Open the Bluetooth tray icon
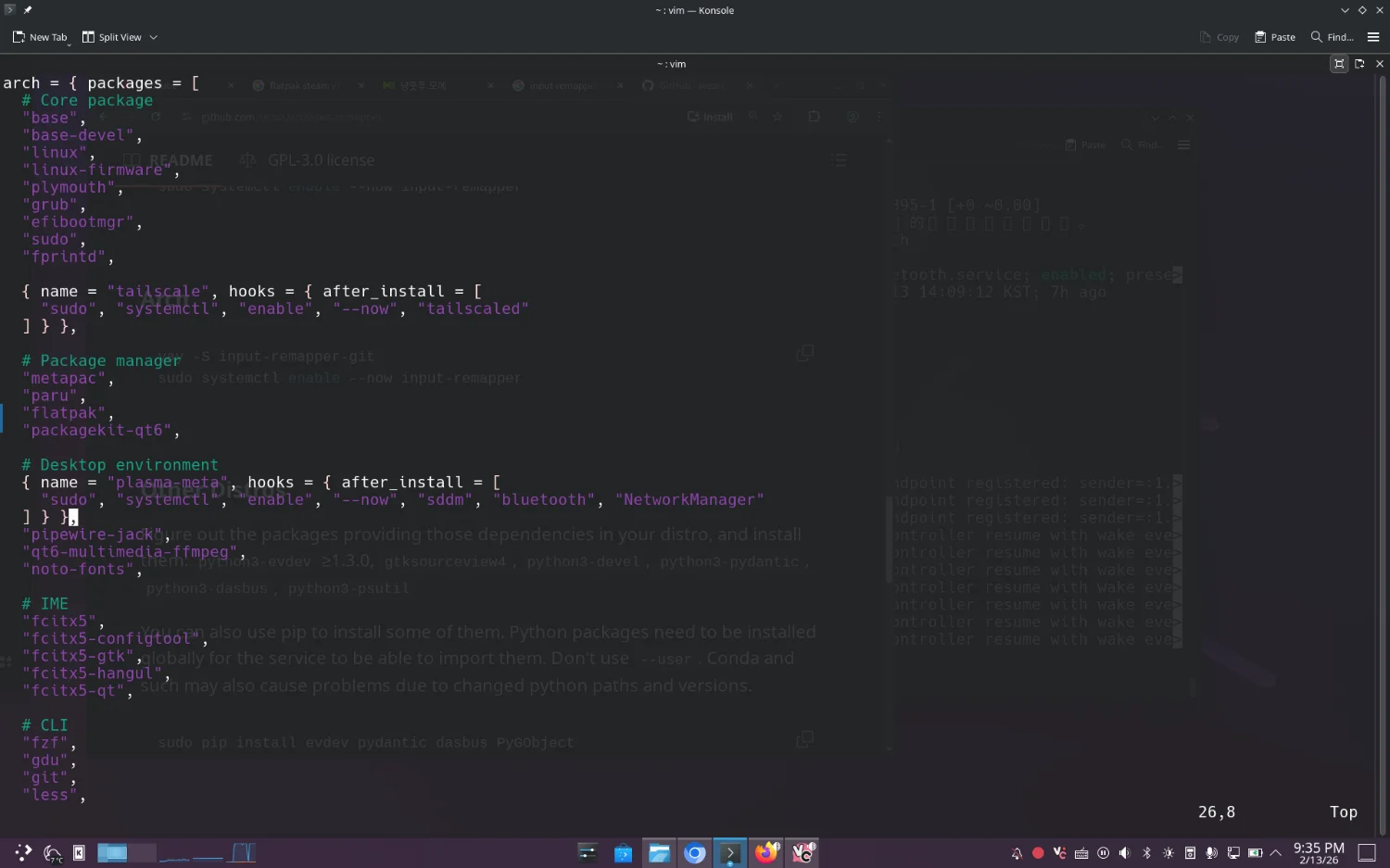The width and height of the screenshot is (1390, 868). 1146,853
